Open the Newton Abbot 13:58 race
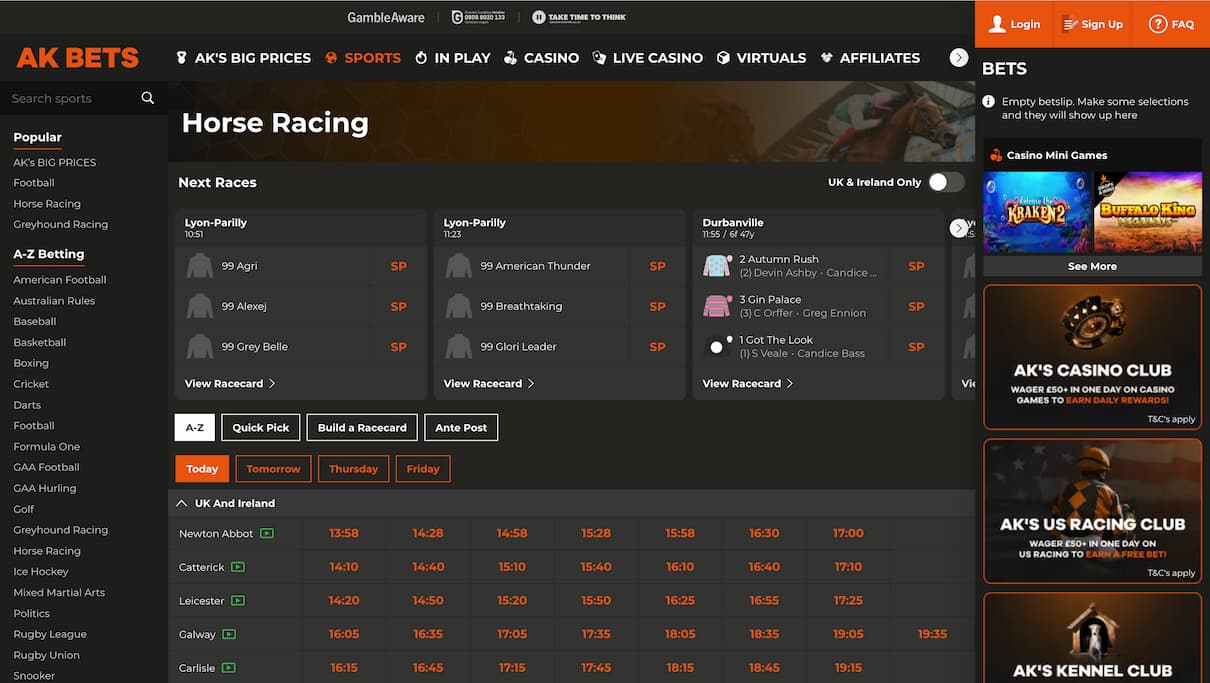Screen dimensions: 1210x683 click(x=344, y=533)
